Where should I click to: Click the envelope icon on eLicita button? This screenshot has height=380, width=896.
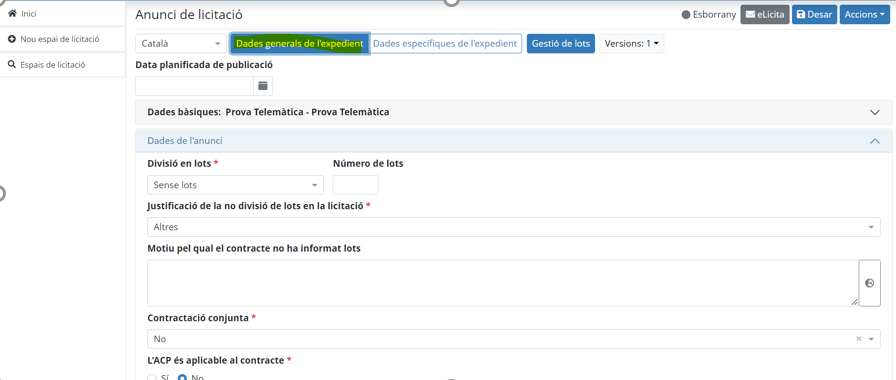click(750, 15)
